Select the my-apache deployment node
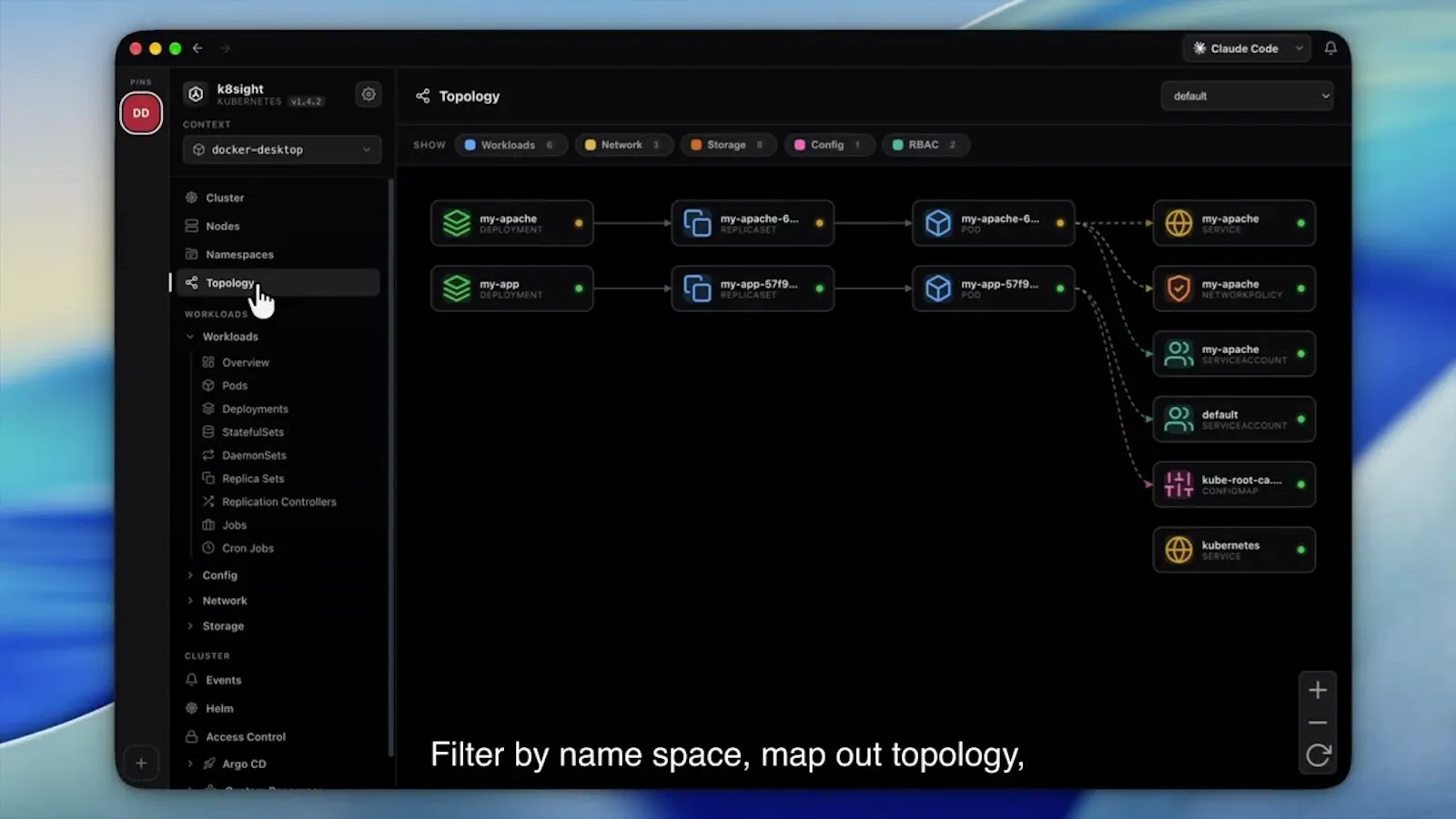Screen dimensions: 1456x819 [x=512, y=223]
